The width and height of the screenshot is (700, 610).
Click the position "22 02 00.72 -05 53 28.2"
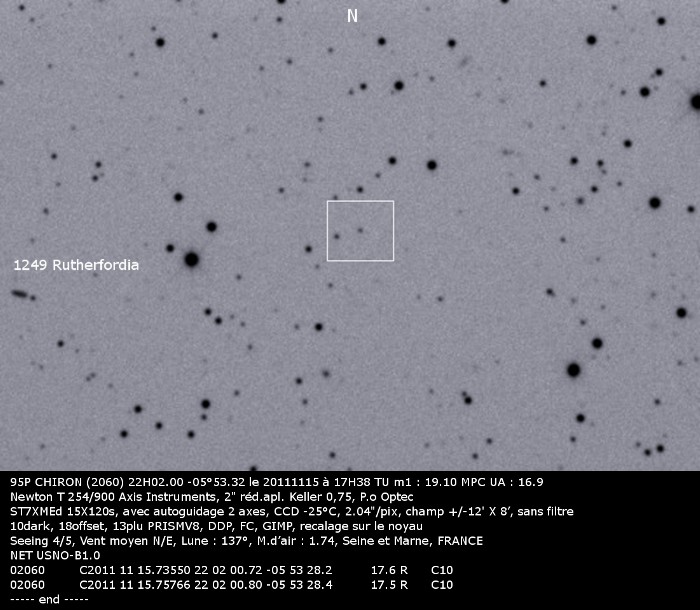point(263,570)
